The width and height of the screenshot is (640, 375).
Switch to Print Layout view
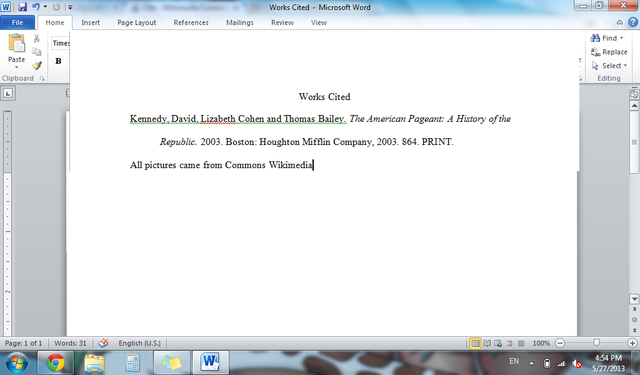(x=475, y=344)
